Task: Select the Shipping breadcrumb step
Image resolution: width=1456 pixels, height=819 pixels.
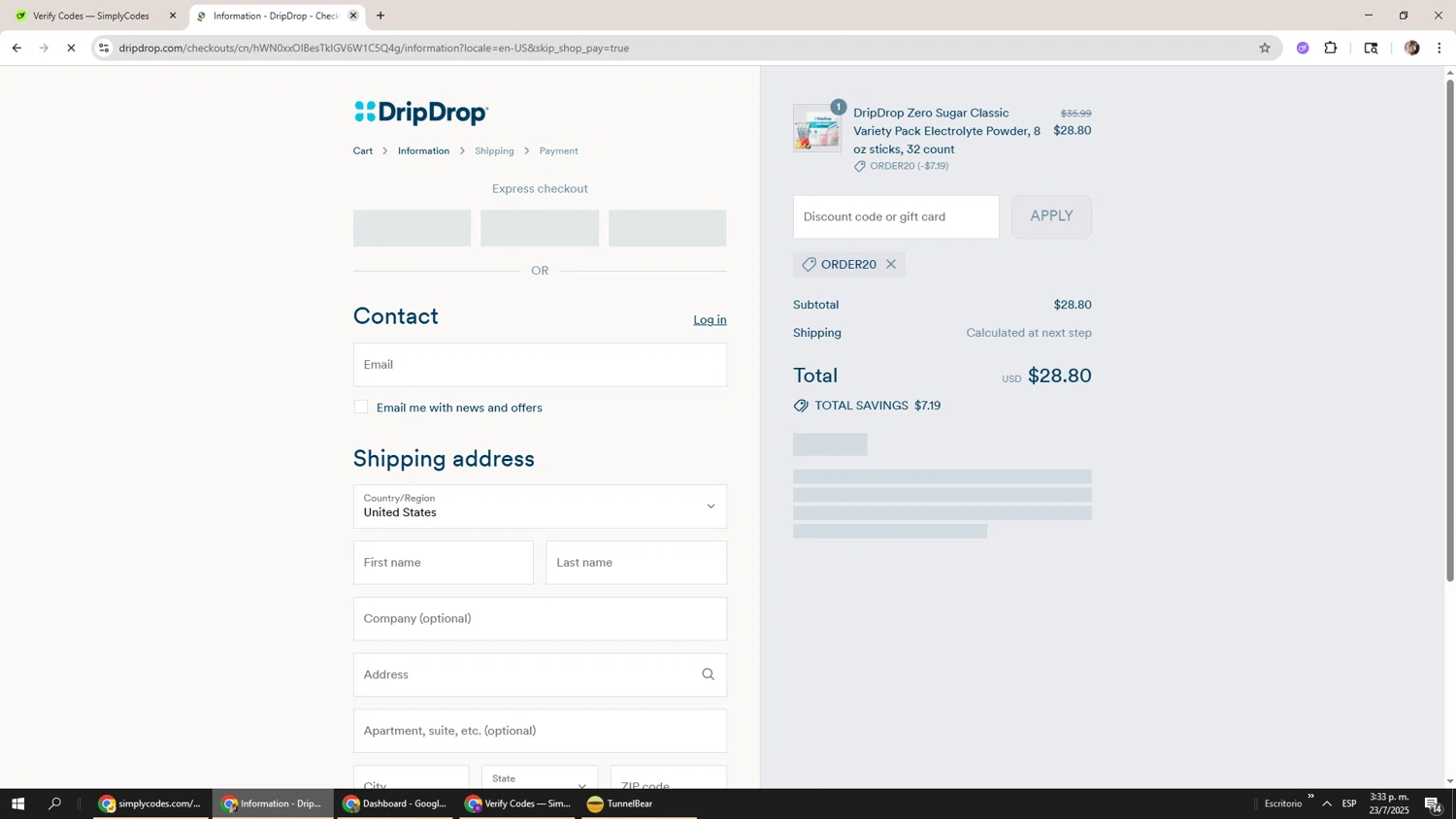Action: pos(494,151)
